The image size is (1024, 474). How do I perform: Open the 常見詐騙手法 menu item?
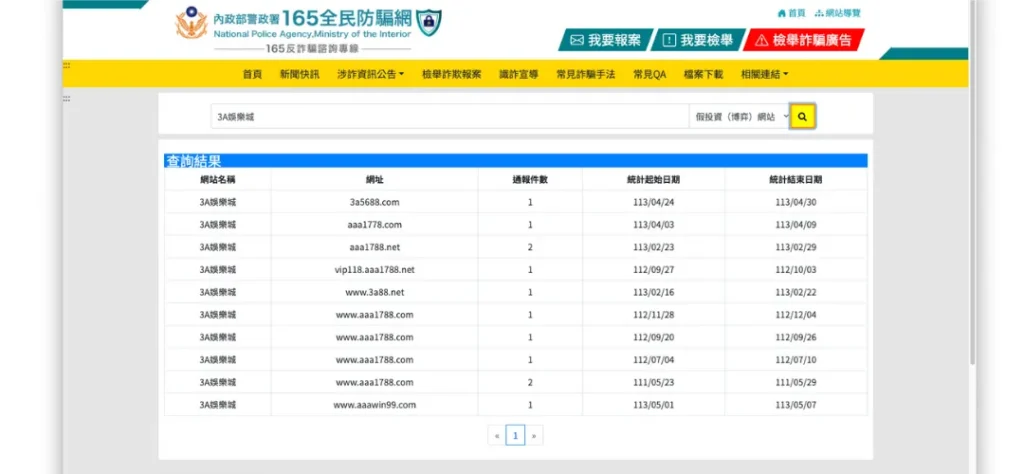tap(586, 74)
